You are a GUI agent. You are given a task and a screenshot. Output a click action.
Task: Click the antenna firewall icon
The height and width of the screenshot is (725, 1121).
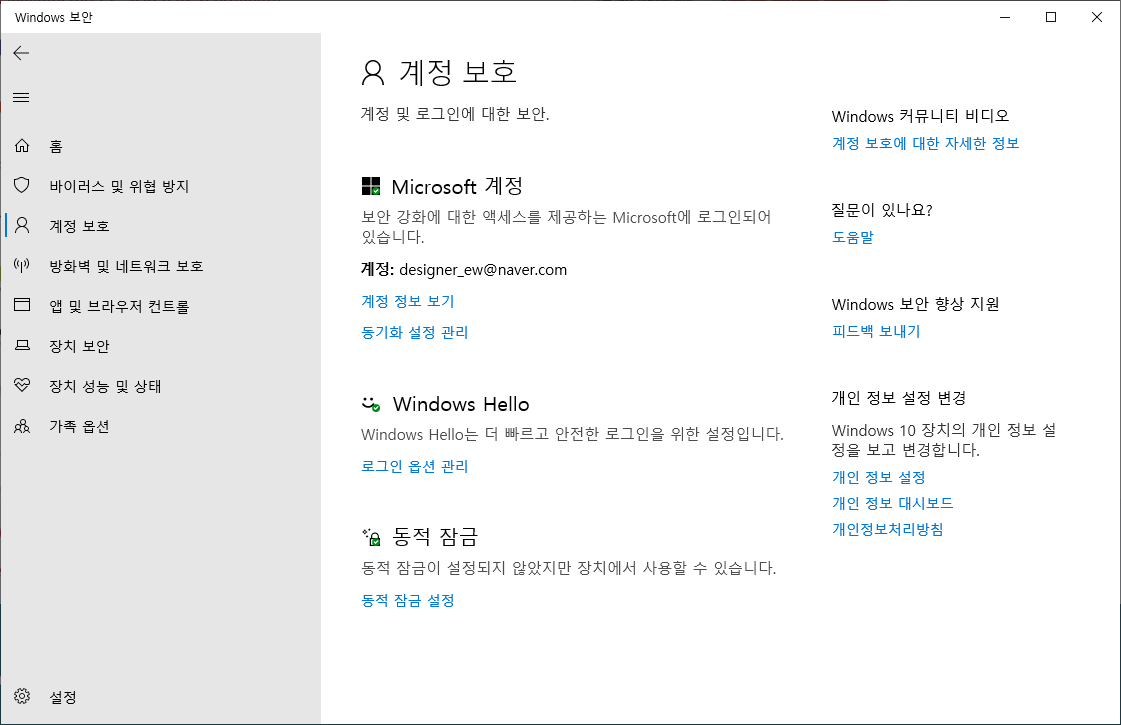click(x=22, y=266)
